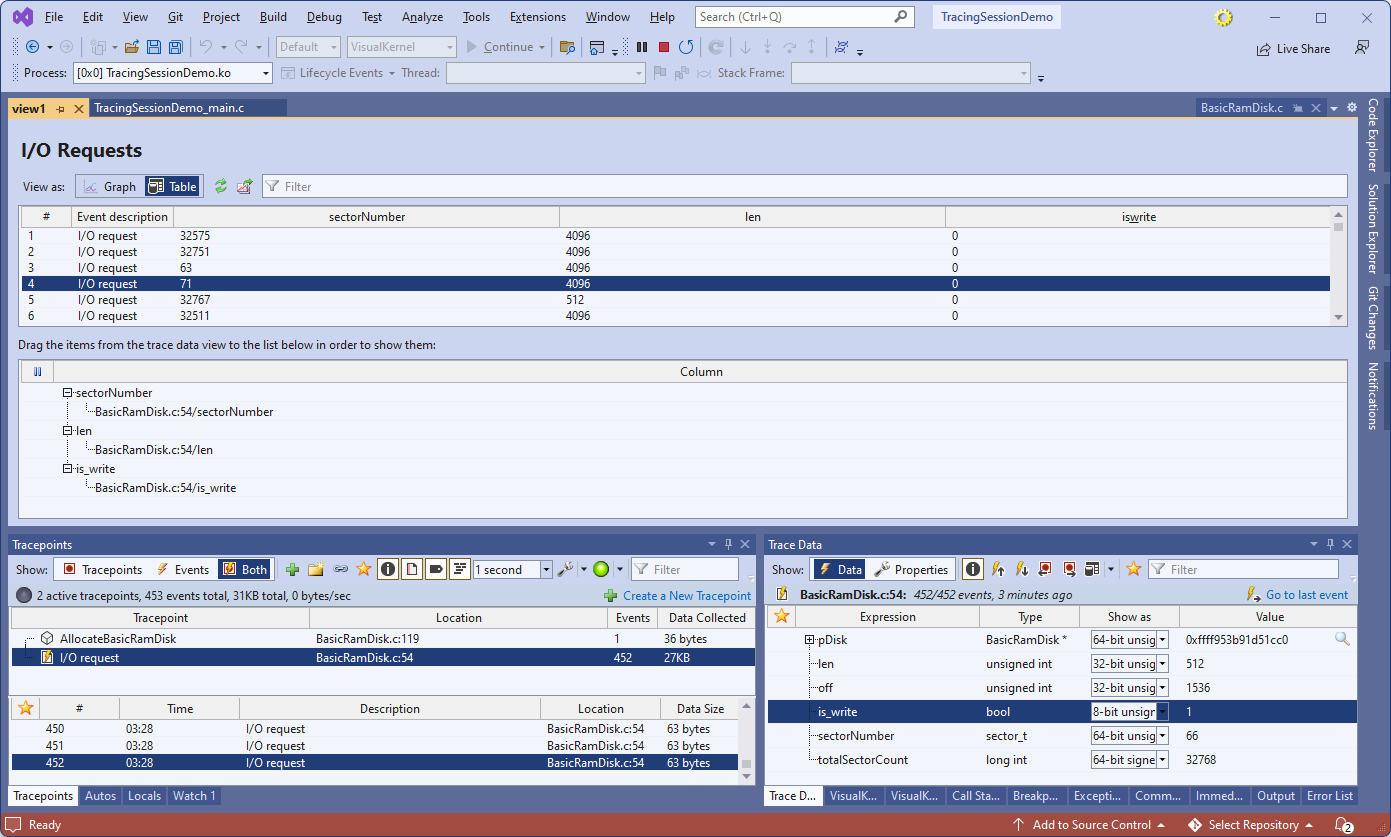Screen dimensions: 1391x837
Task: Select event row 450 in events list
Action: [375, 729]
